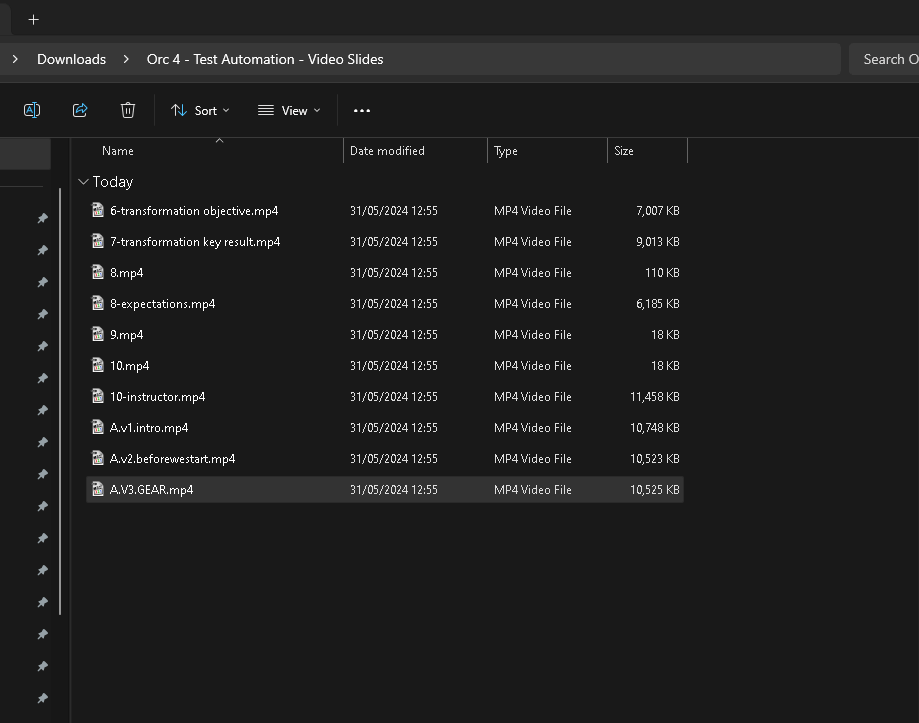This screenshot has height=723, width=919.
Task: Click the Rename toolbar icon
Action: pyautogui.click(x=32, y=110)
